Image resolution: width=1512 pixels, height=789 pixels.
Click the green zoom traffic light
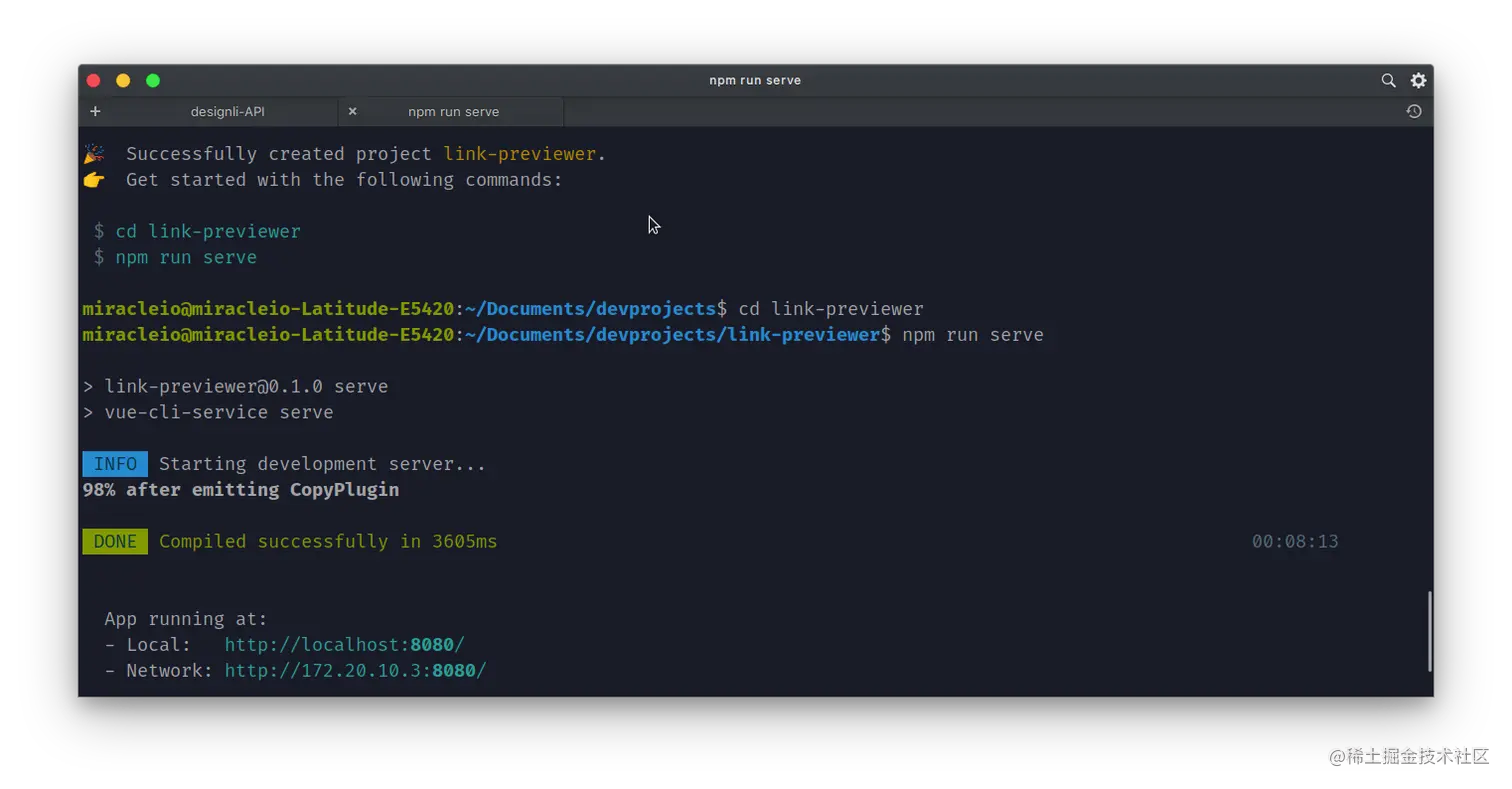pos(151,80)
